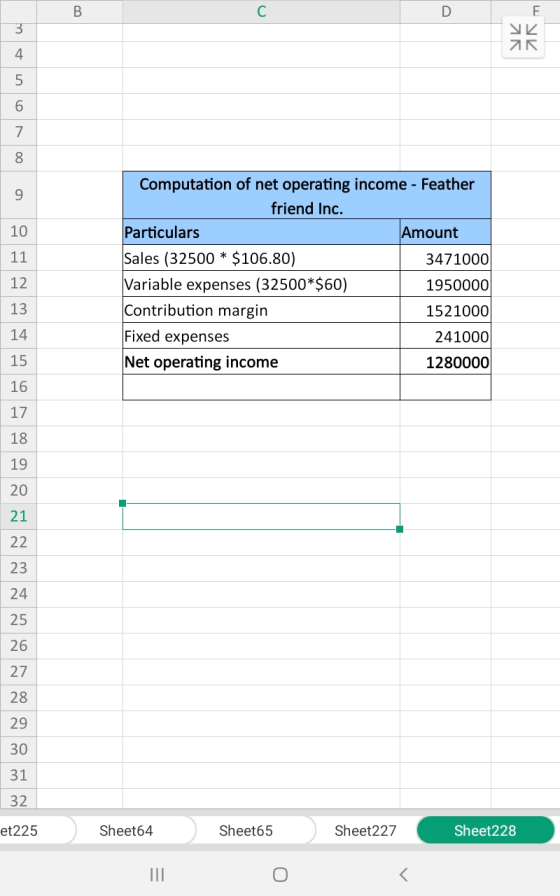Select the empty bordered cell C16

pyautogui.click(x=261, y=387)
